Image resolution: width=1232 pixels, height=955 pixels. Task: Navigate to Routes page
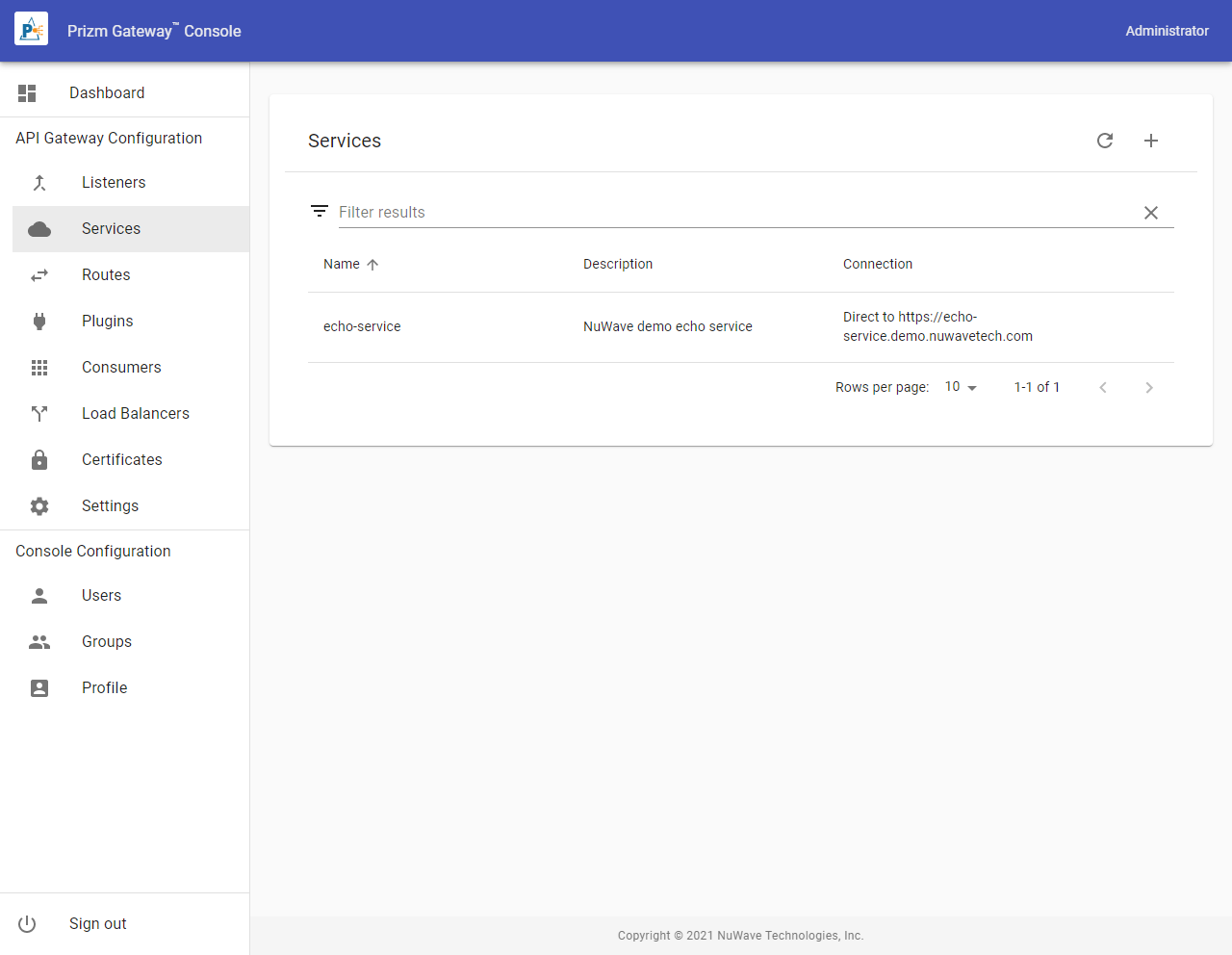(x=106, y=275)
